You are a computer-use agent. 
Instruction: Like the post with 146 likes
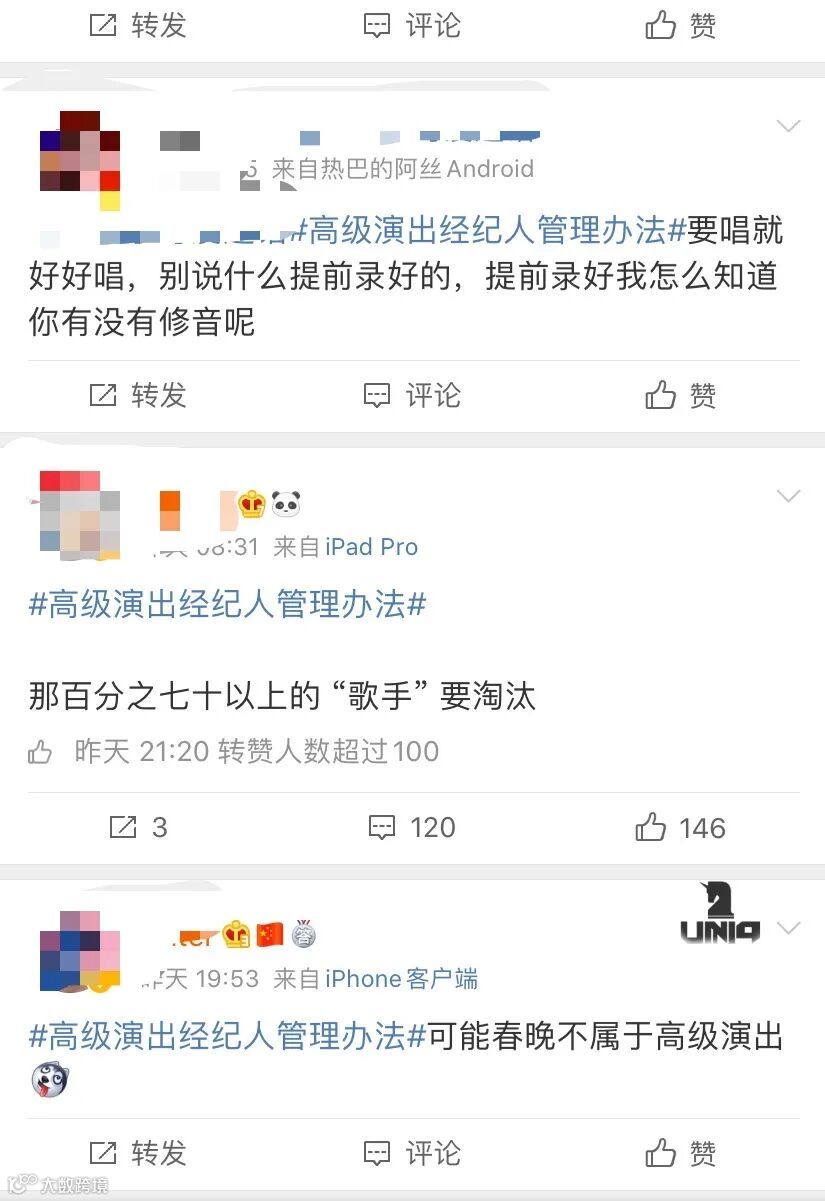coord(681,828)
